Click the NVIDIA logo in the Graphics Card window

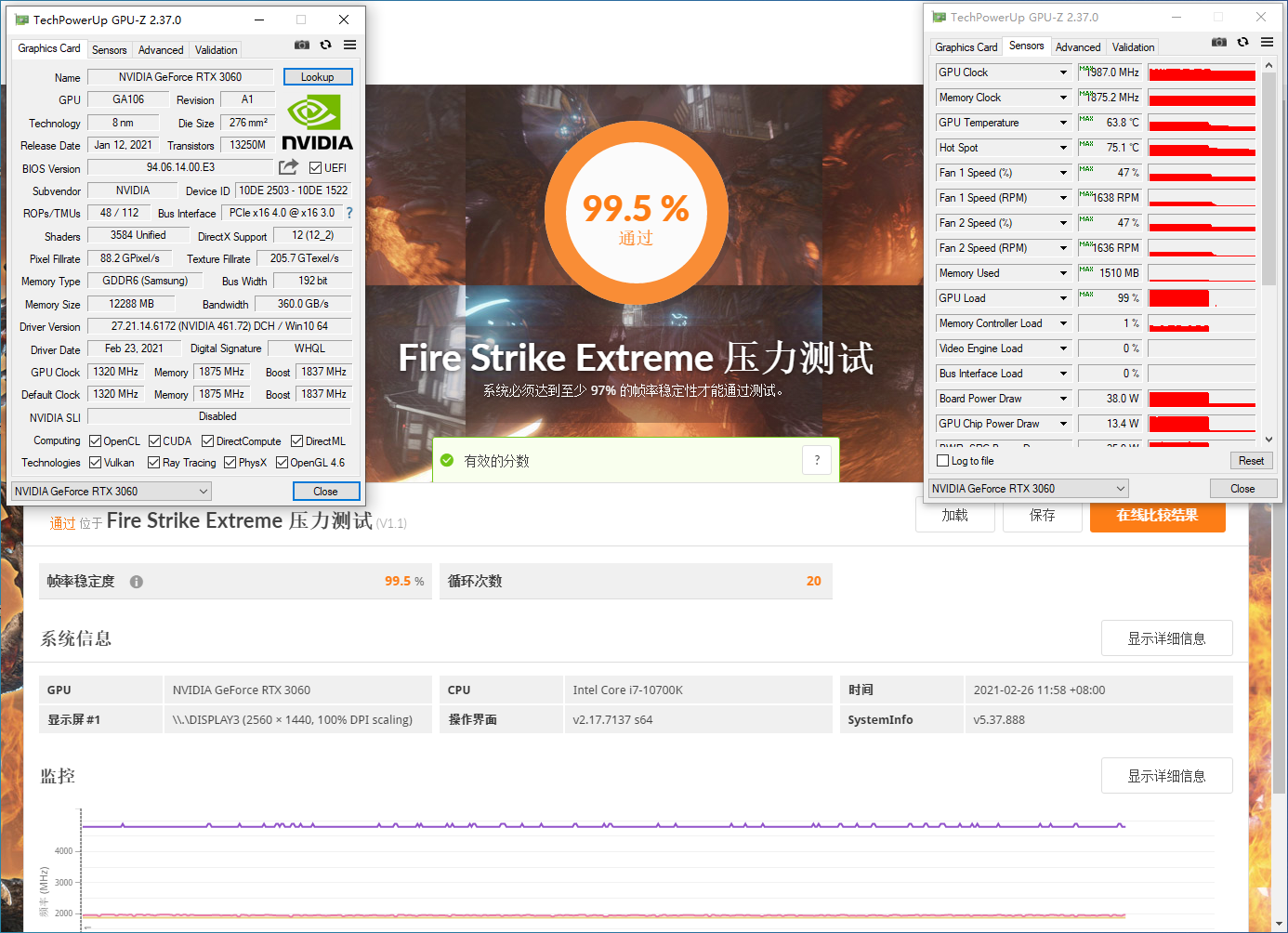[317, 123]
